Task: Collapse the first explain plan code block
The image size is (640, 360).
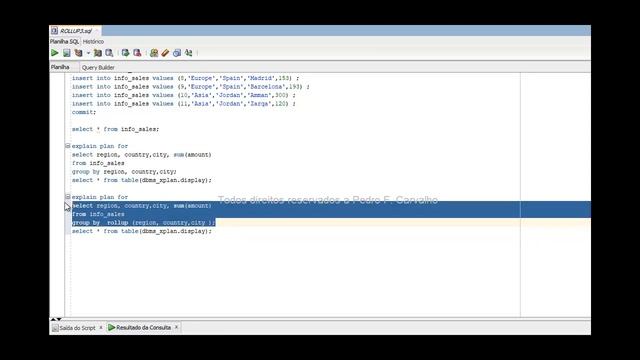Action: click(68, 146)
